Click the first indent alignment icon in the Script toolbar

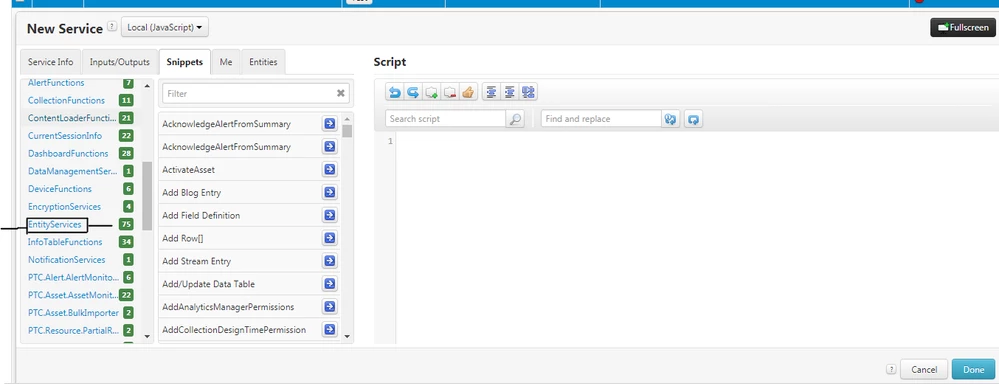[x=491, y=92]
